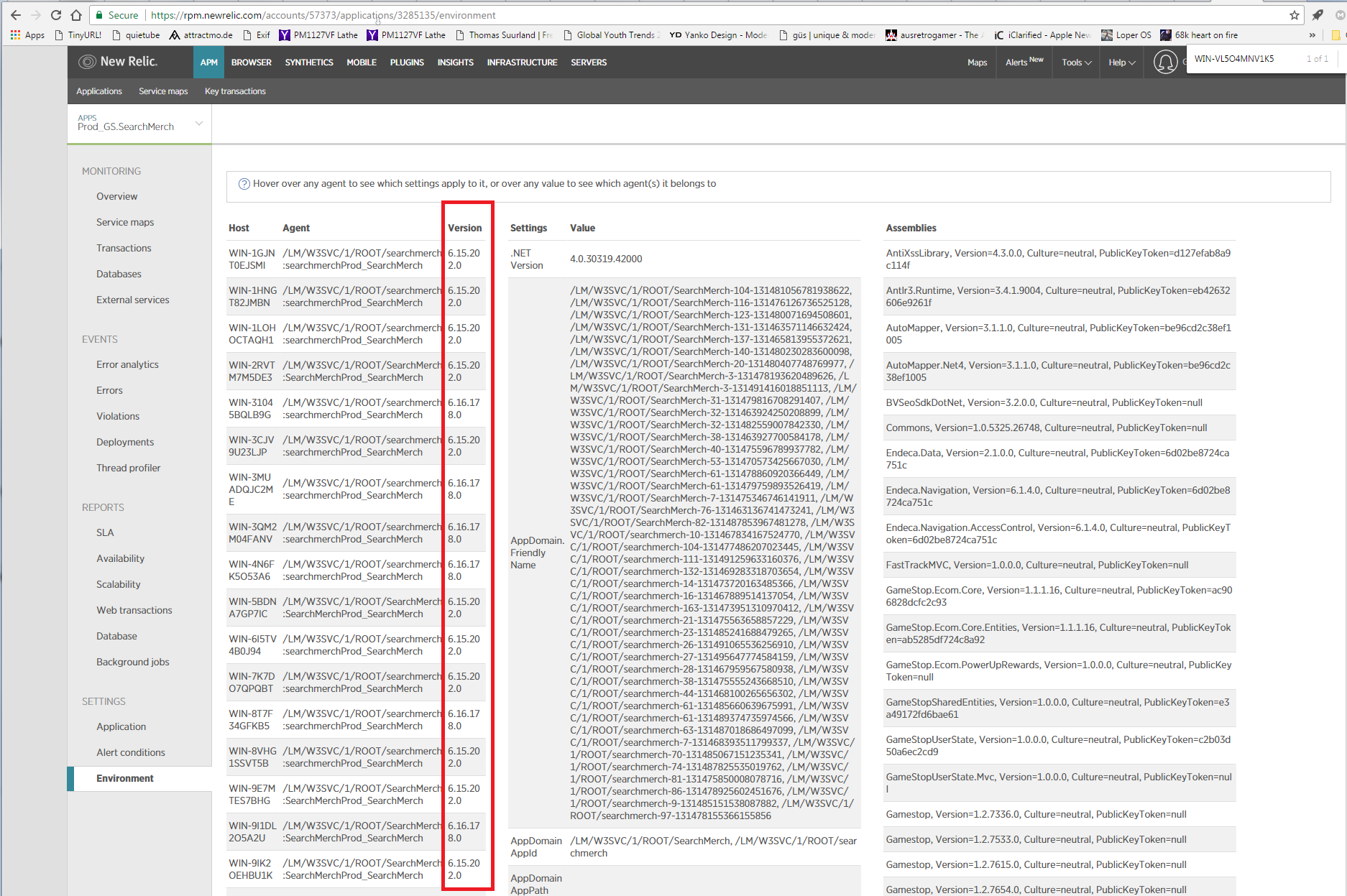Viewport: 1347px width, 896px height.
Task: Open the Yanko Design bookmark
Action: (718, 34)
